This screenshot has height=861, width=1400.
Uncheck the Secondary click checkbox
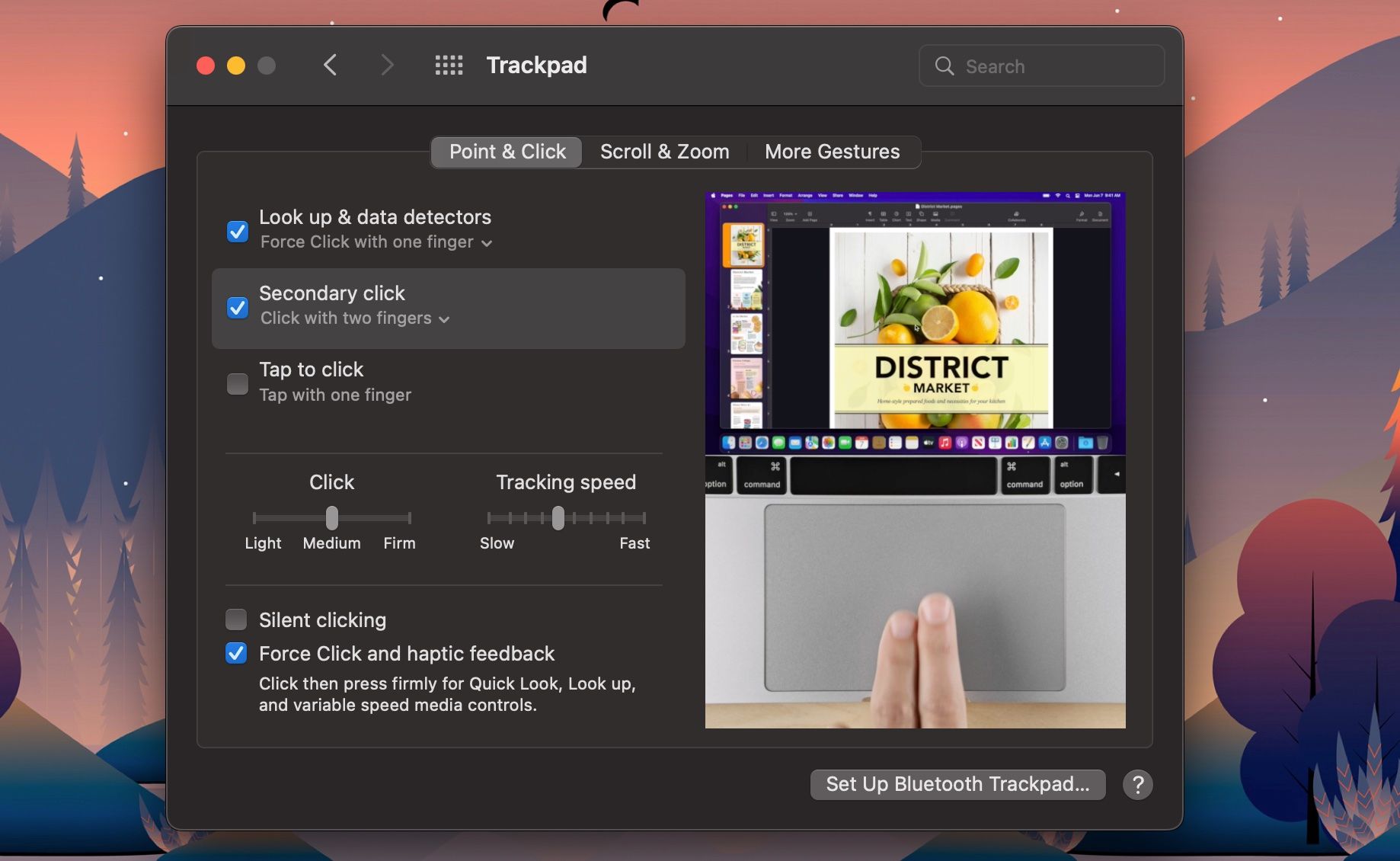point(238,307)
